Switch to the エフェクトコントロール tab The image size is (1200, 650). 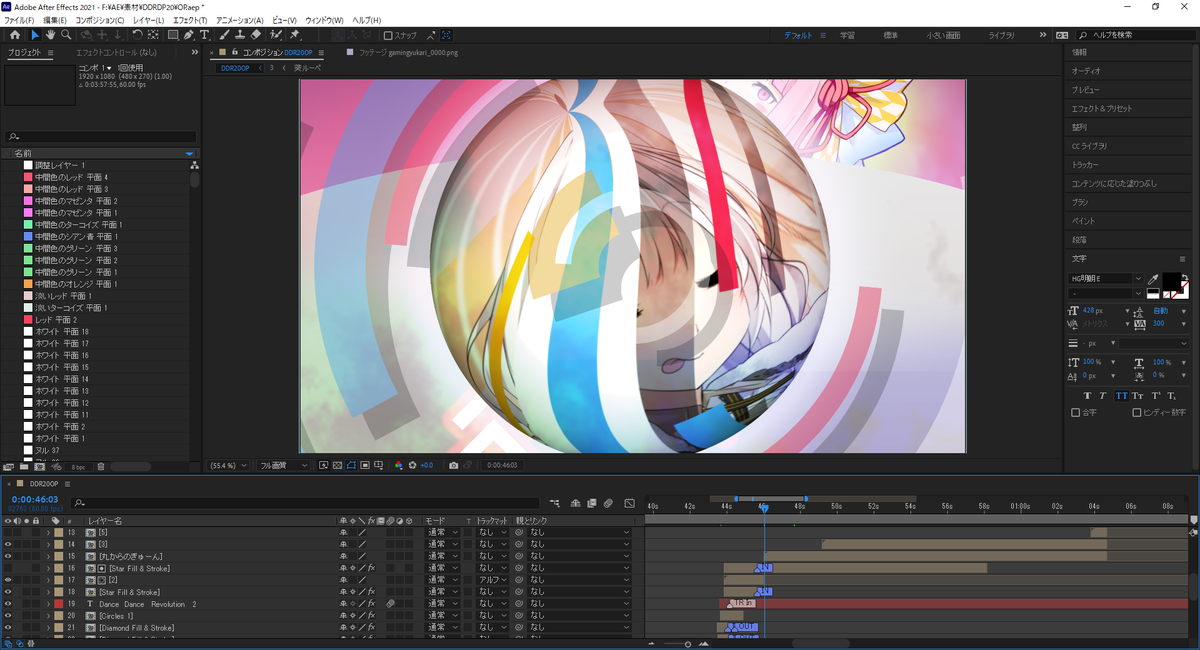(x=116, y=52)
